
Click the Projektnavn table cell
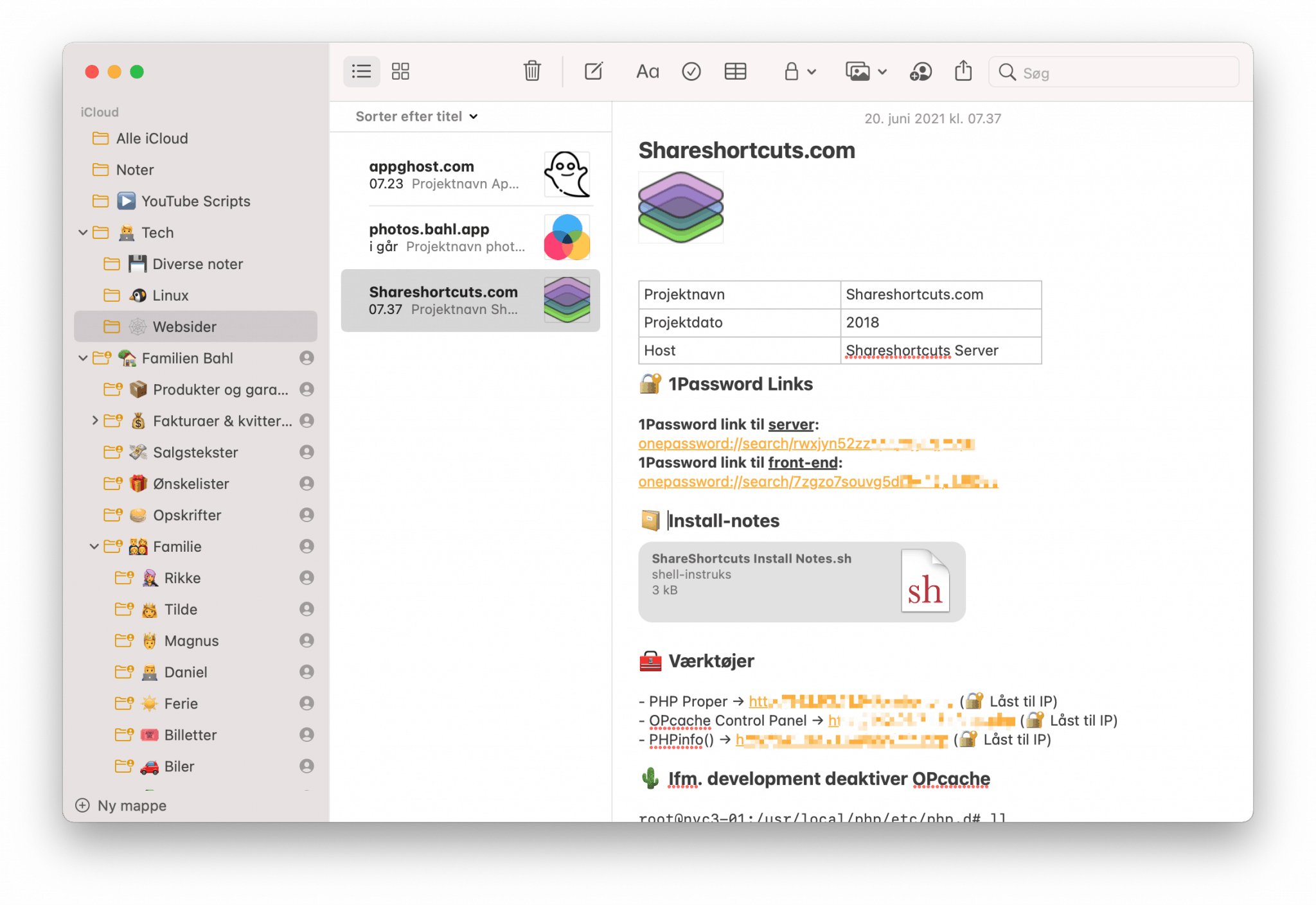pos(740,295)
